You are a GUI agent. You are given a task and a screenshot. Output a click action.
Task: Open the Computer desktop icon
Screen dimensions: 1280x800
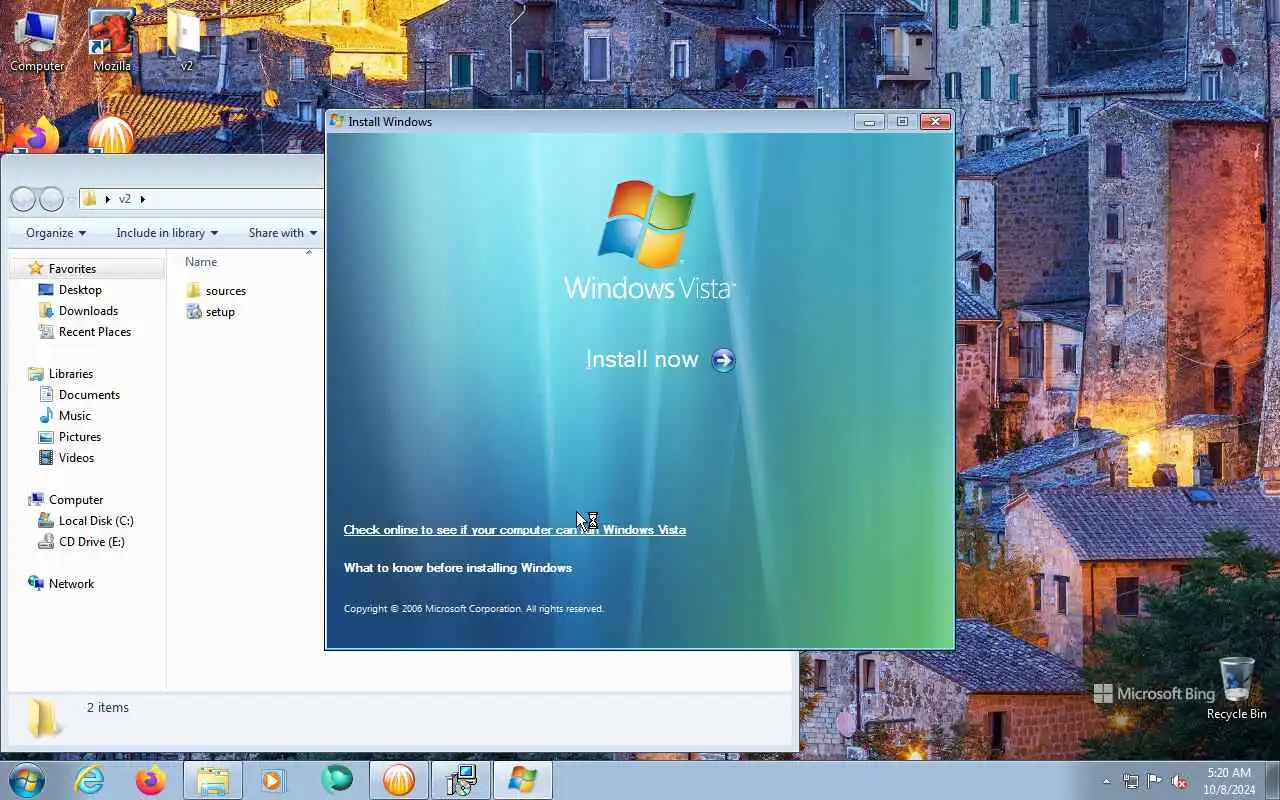pyautogui.click(x=37, y=41)
